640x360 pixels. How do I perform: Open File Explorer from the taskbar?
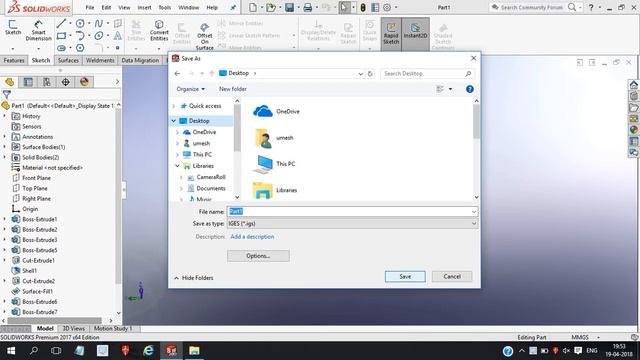[194, 351]
